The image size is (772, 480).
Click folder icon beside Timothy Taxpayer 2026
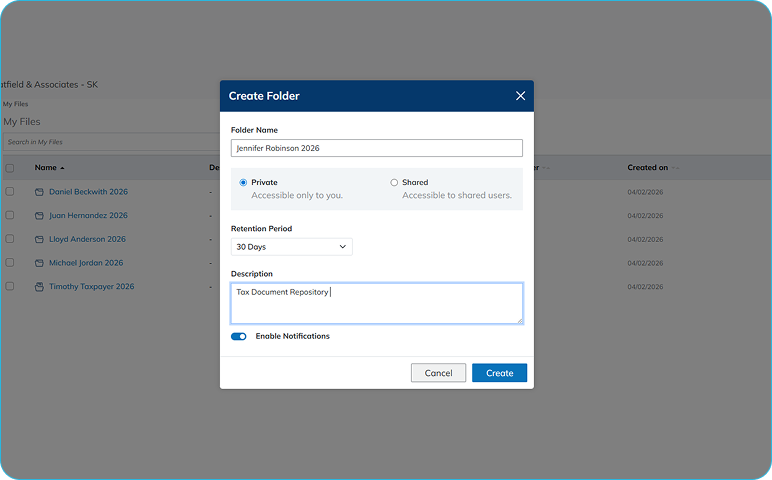click(39, 287)
